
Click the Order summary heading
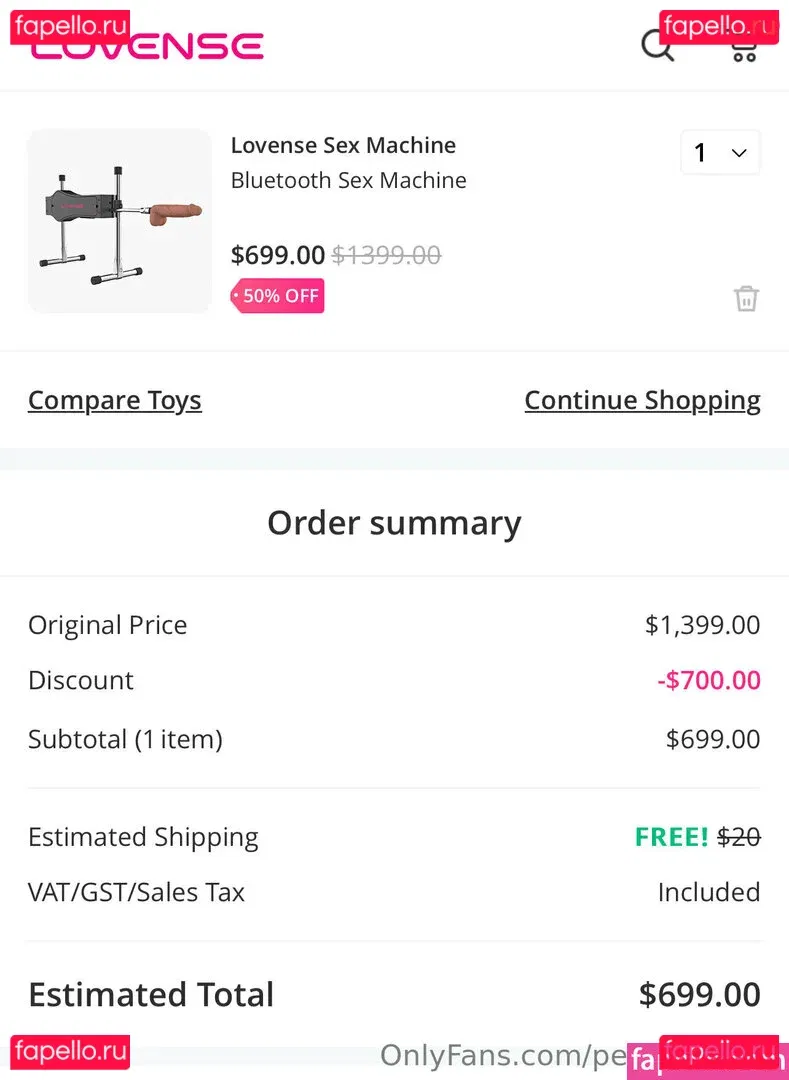394,523
